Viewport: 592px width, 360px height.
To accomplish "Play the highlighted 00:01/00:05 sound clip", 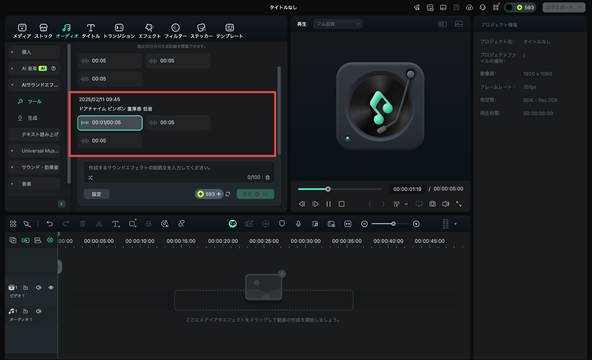I will click(x=110, y=123).
